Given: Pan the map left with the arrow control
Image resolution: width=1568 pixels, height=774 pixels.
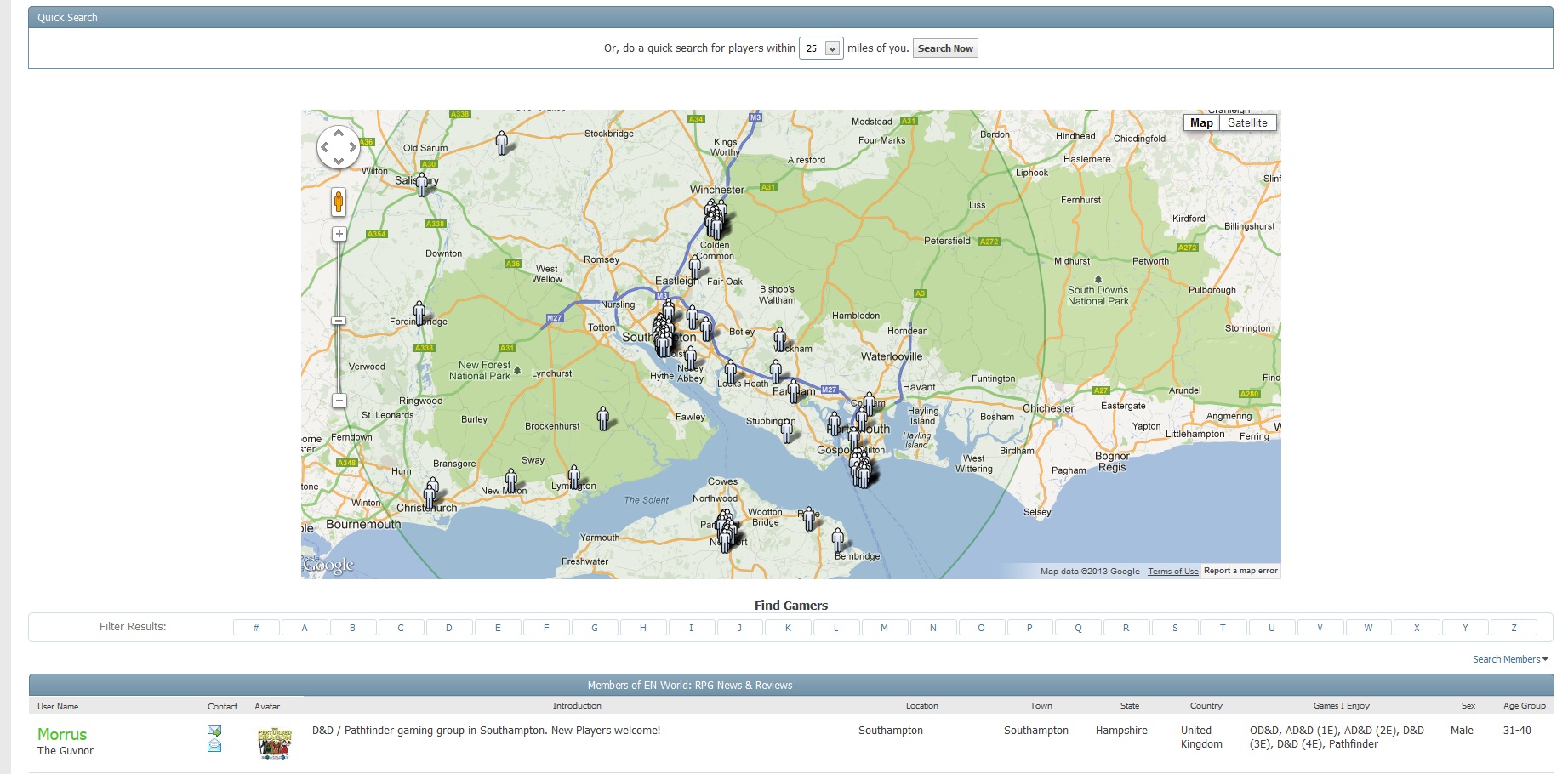Looking at the screenshot, I should (324, 147).
